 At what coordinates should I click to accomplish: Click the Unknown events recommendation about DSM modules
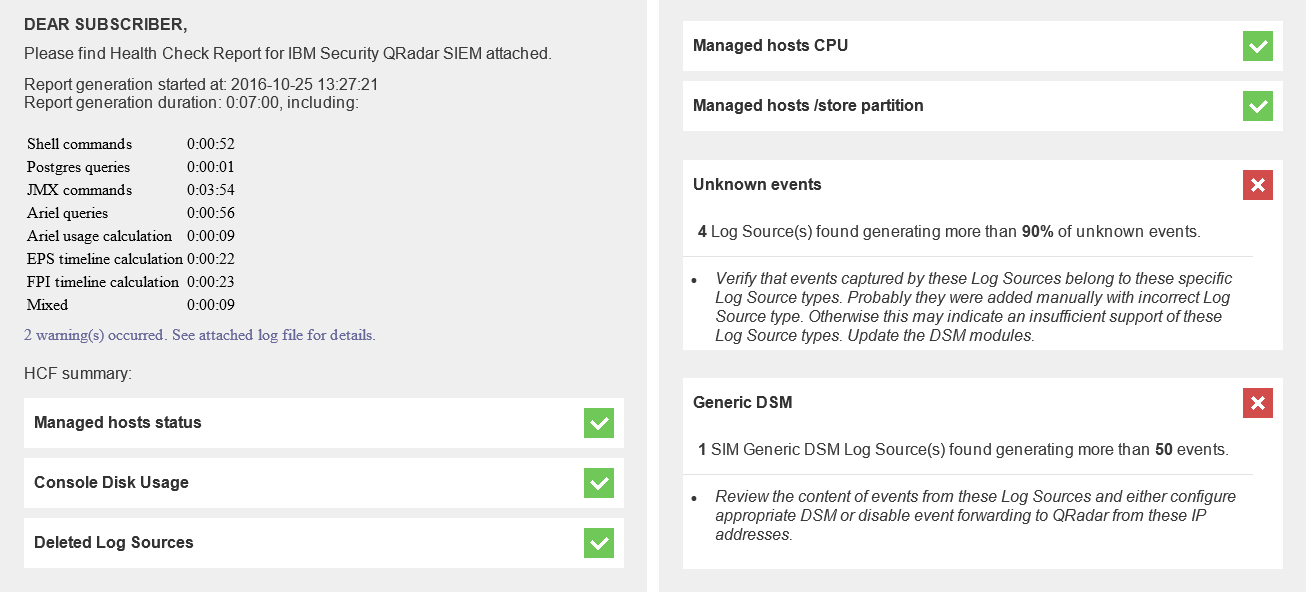coord(972,307)
